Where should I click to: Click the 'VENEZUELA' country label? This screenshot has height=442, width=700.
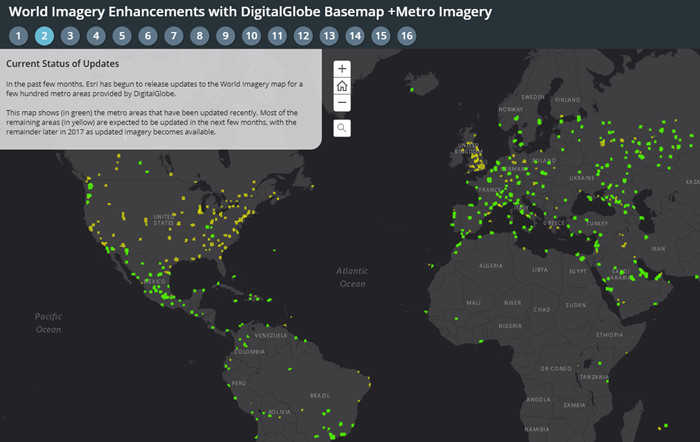(271, 335)
